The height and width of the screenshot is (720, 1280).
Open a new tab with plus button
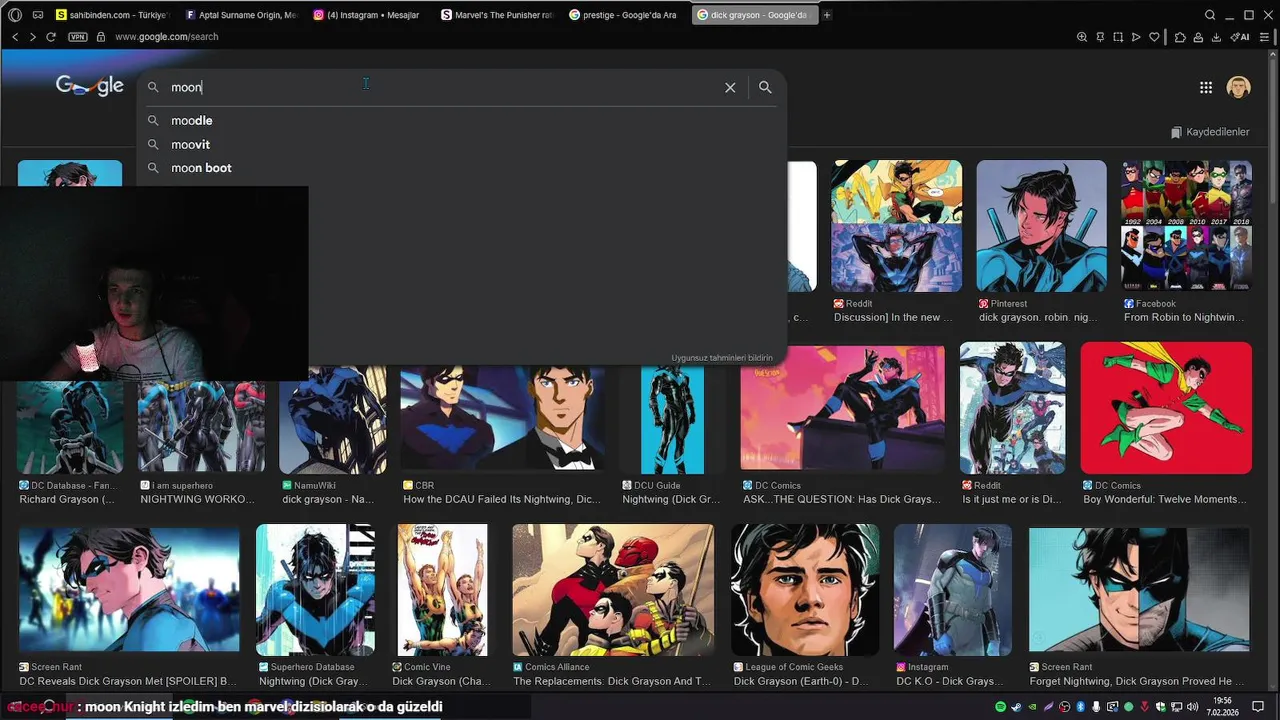coord(827,15)
